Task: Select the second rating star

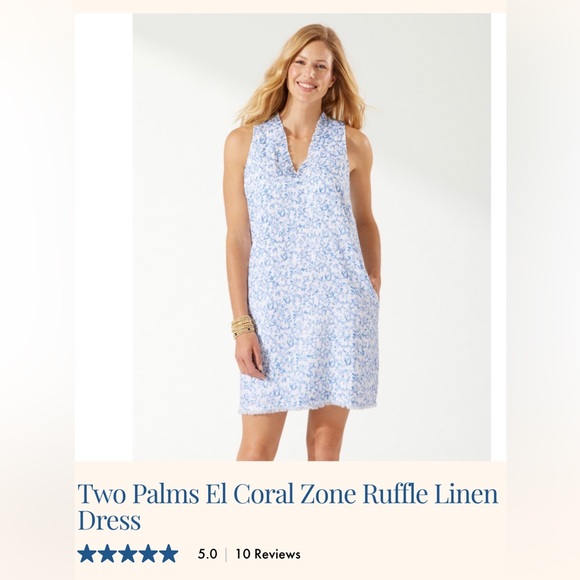Action: tap(107, 554)
